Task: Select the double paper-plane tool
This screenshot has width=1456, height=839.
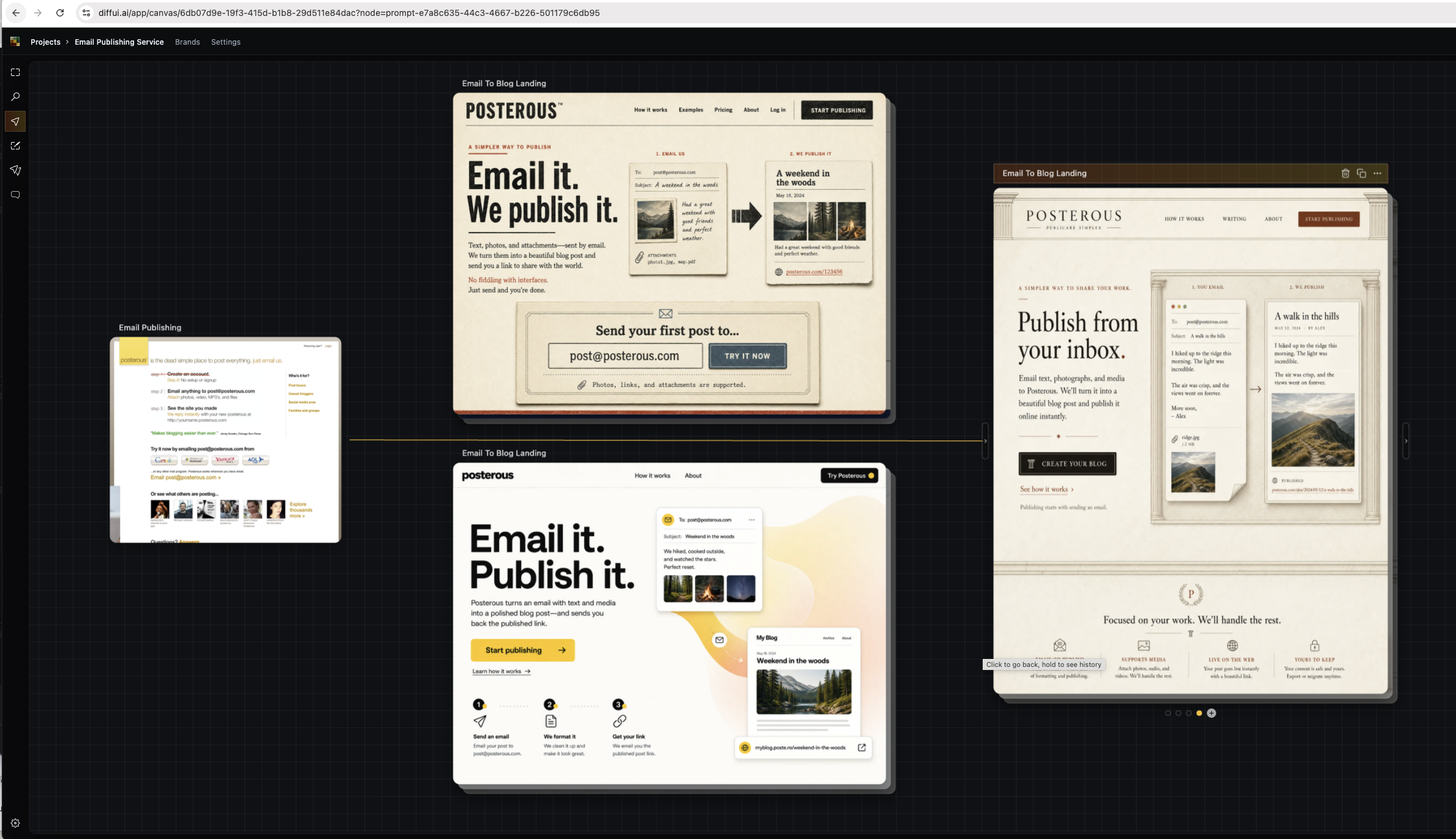Action: click(15, 170)
